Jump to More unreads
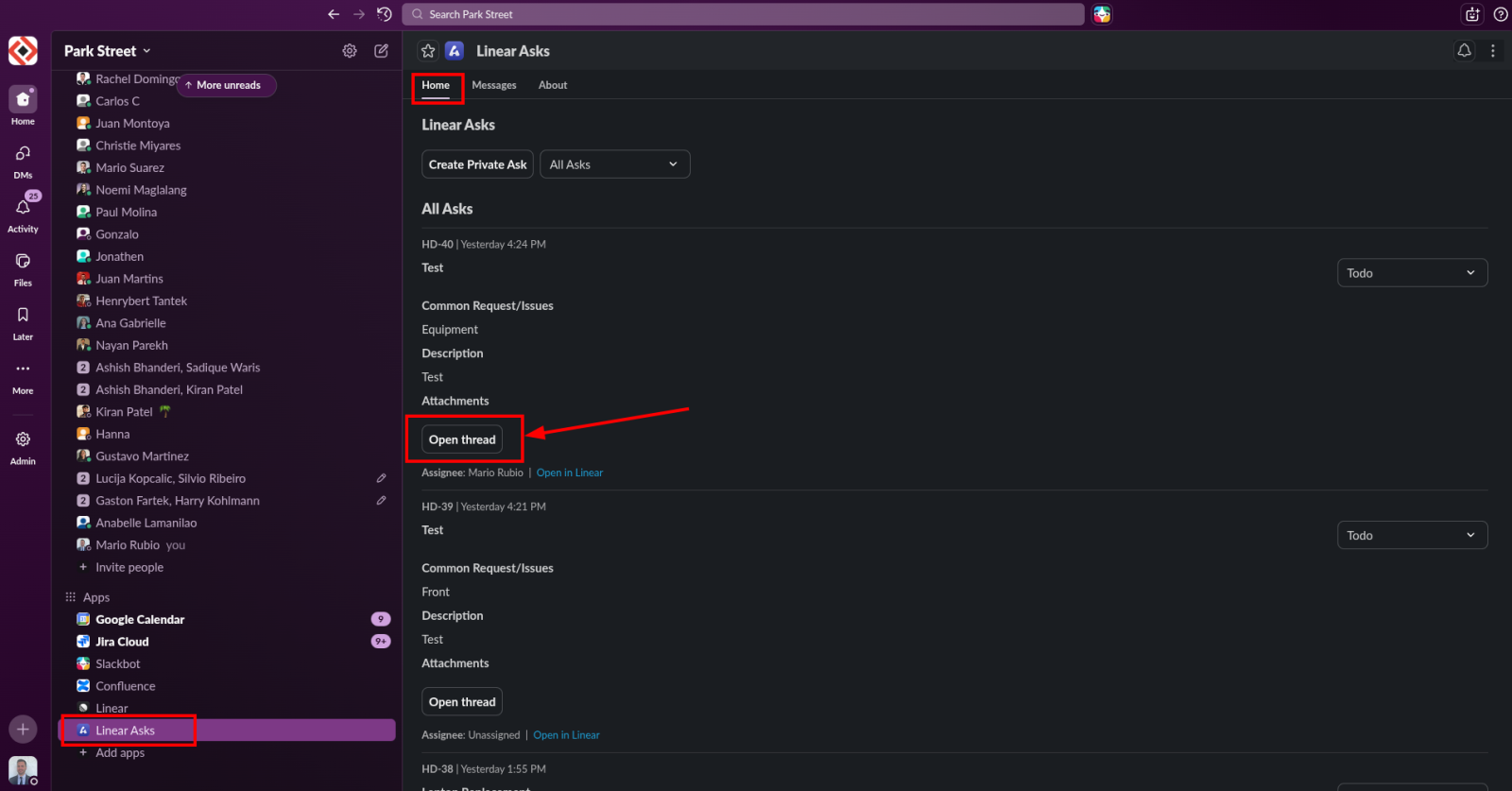 point(226,85)
